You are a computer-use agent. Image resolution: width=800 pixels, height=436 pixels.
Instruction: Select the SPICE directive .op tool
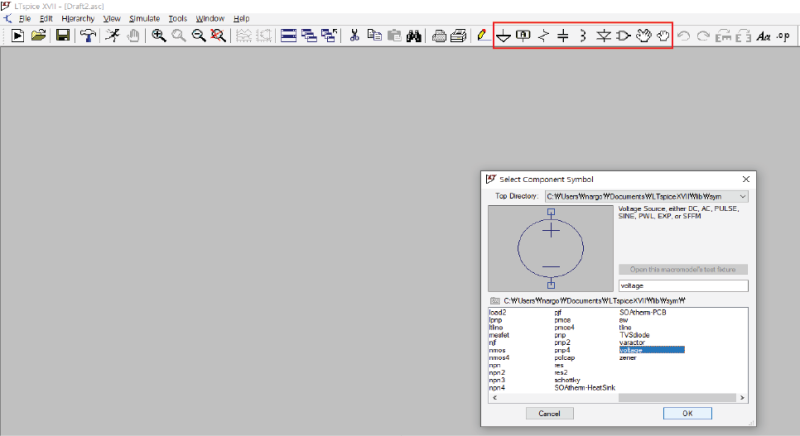coord(782,36)
